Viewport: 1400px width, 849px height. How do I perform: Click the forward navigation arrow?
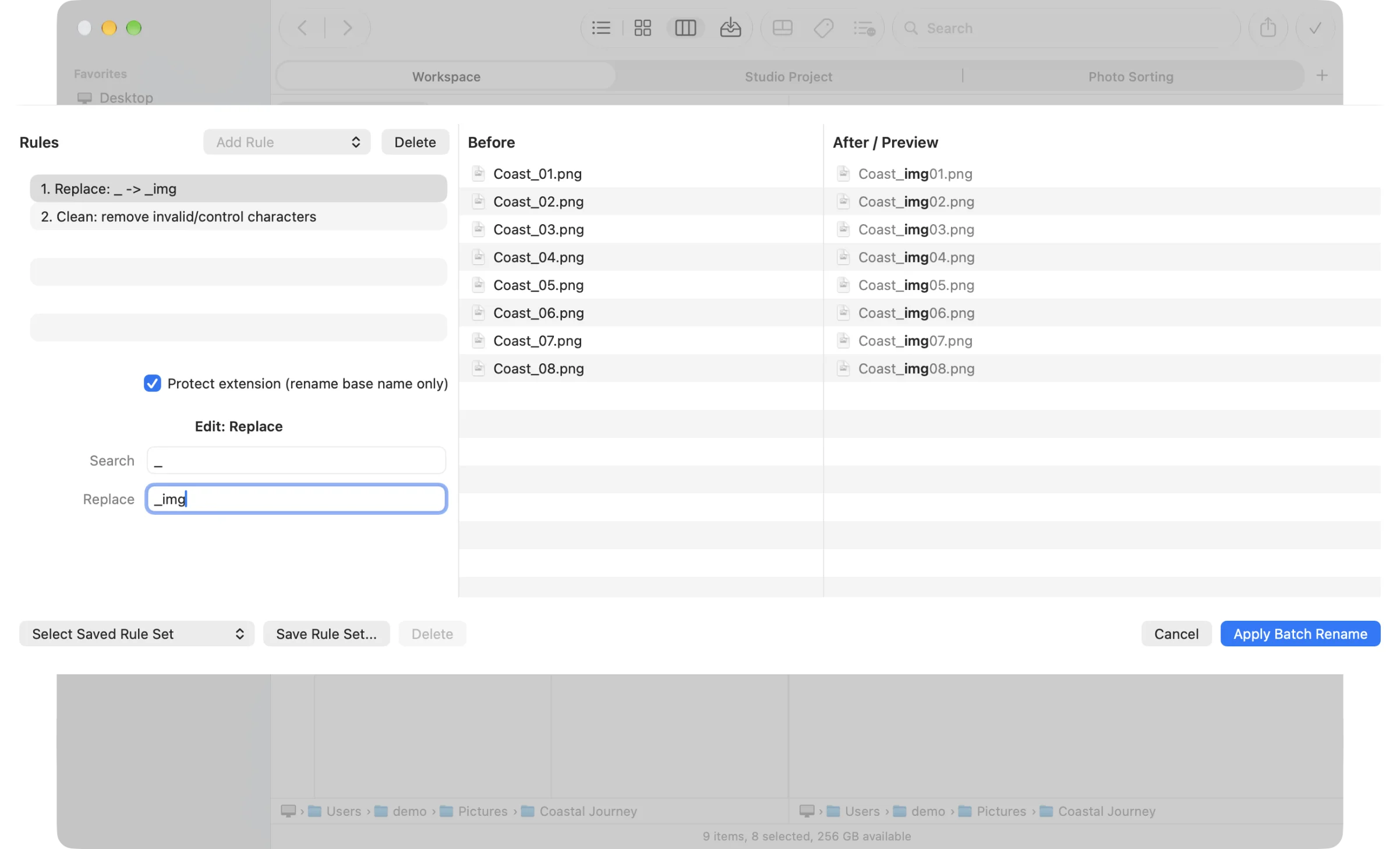[x=347, y=28]
